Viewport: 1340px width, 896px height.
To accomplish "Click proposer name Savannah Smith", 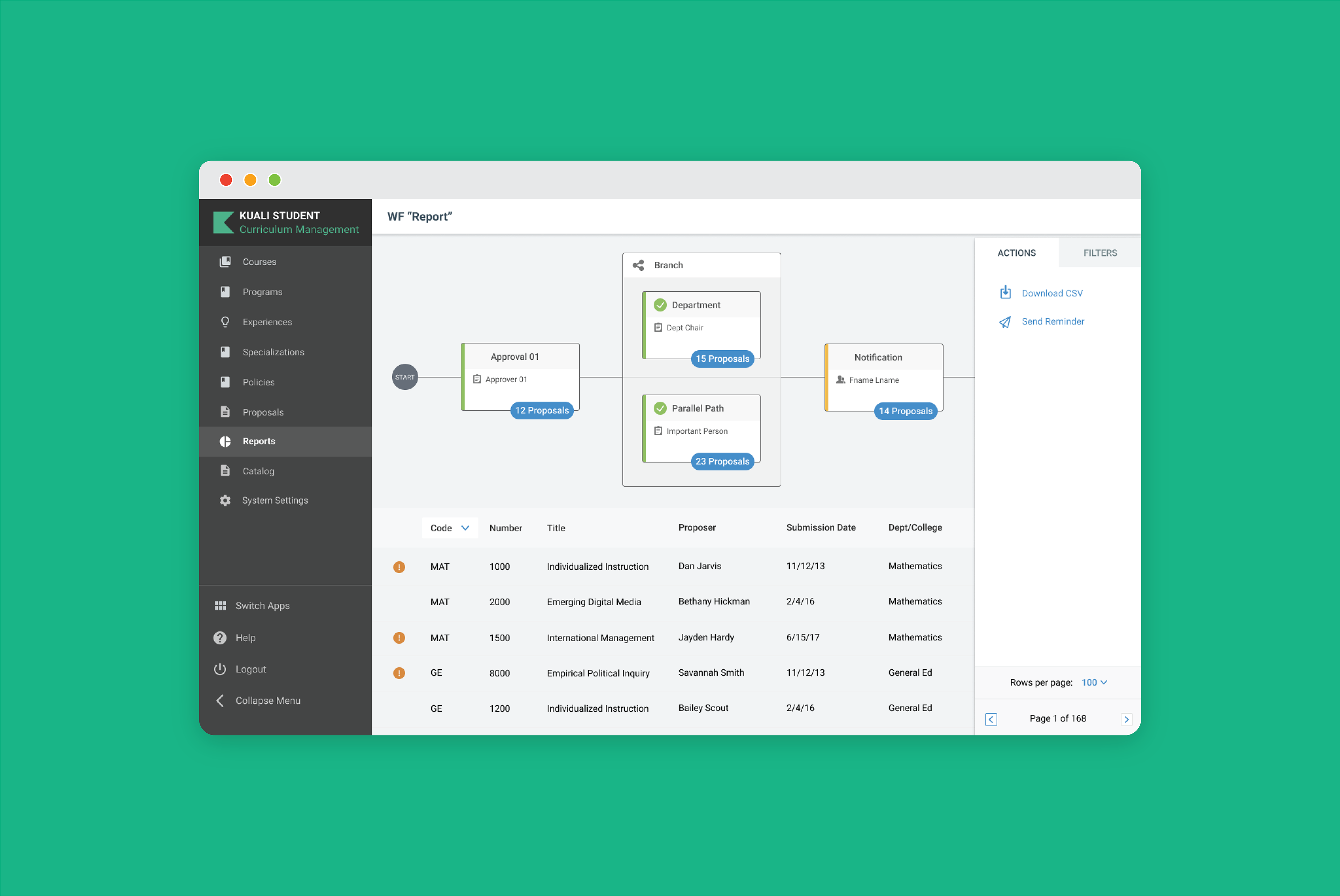I will [x=711, y=673].
